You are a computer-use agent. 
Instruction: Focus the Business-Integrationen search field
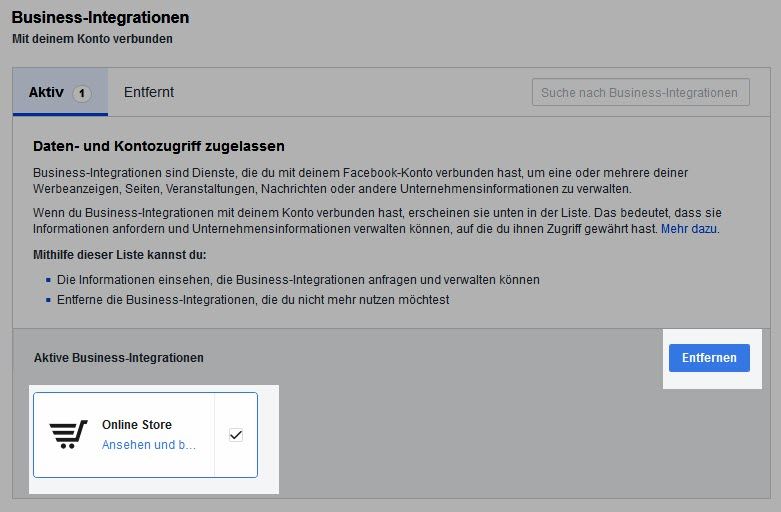click(640, 93)
